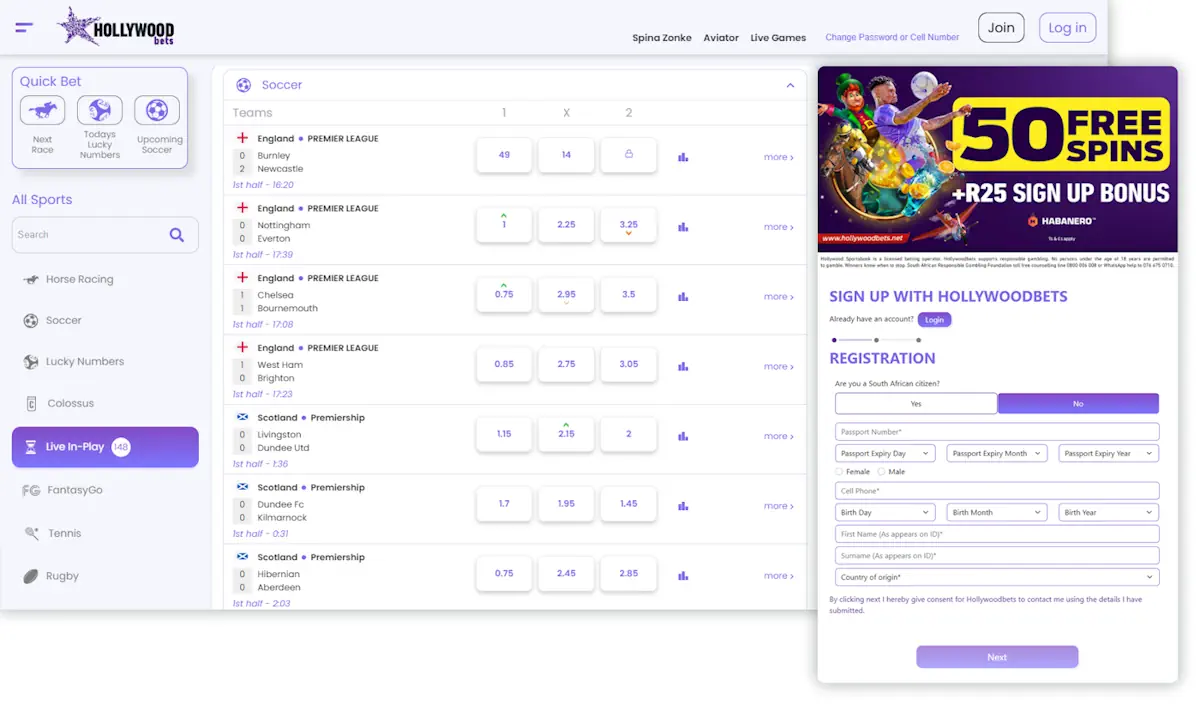
Task: Click the Upcoming Soccer ball icon
Action: click(x=157, y=110)
